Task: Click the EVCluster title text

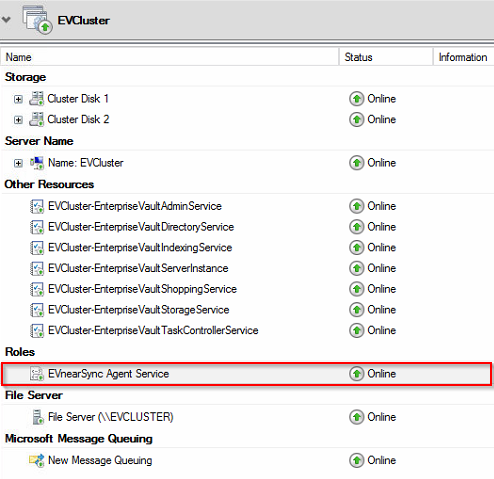Action: (83, 20)
